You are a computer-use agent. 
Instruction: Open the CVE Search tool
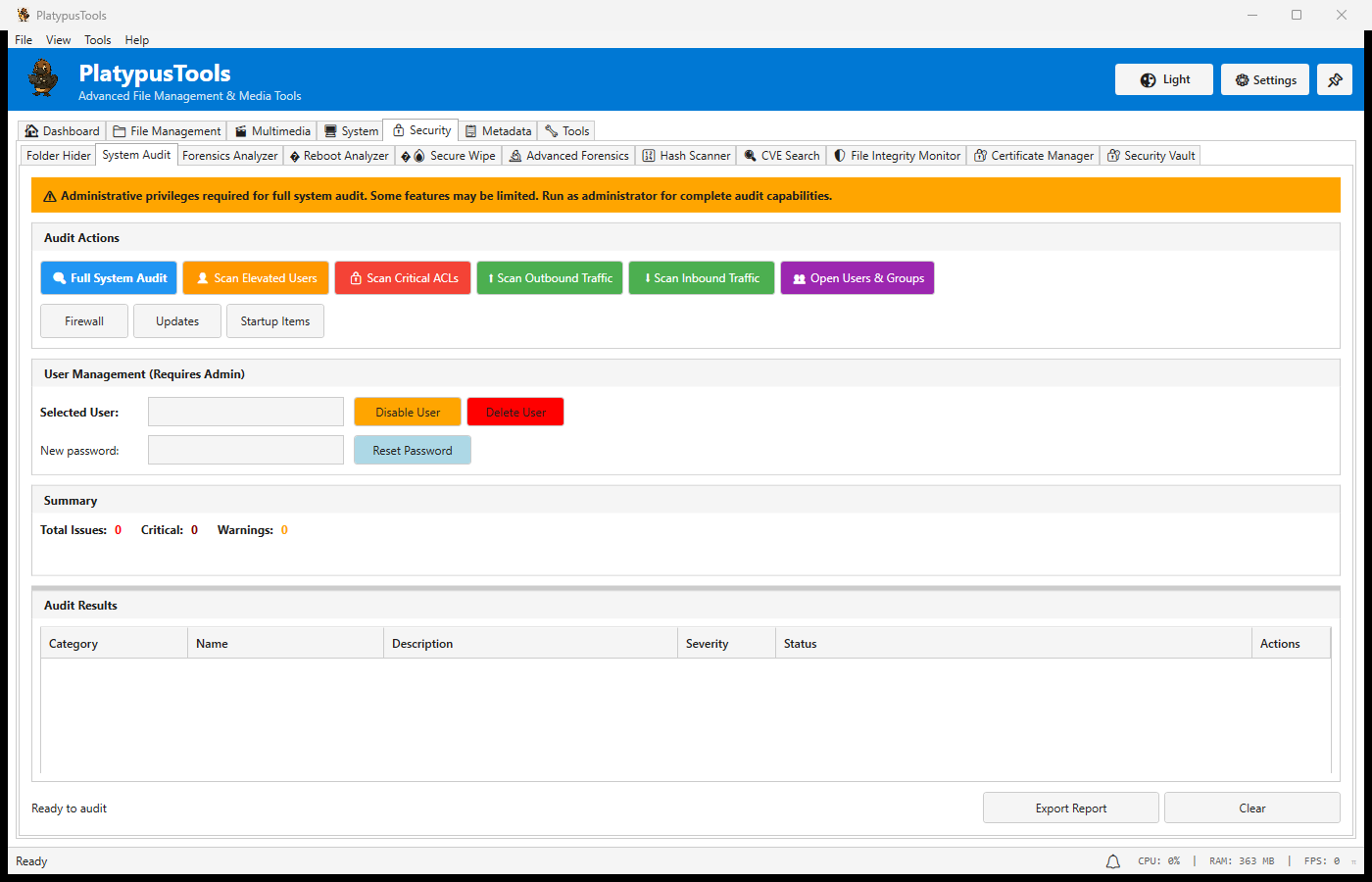781,155
